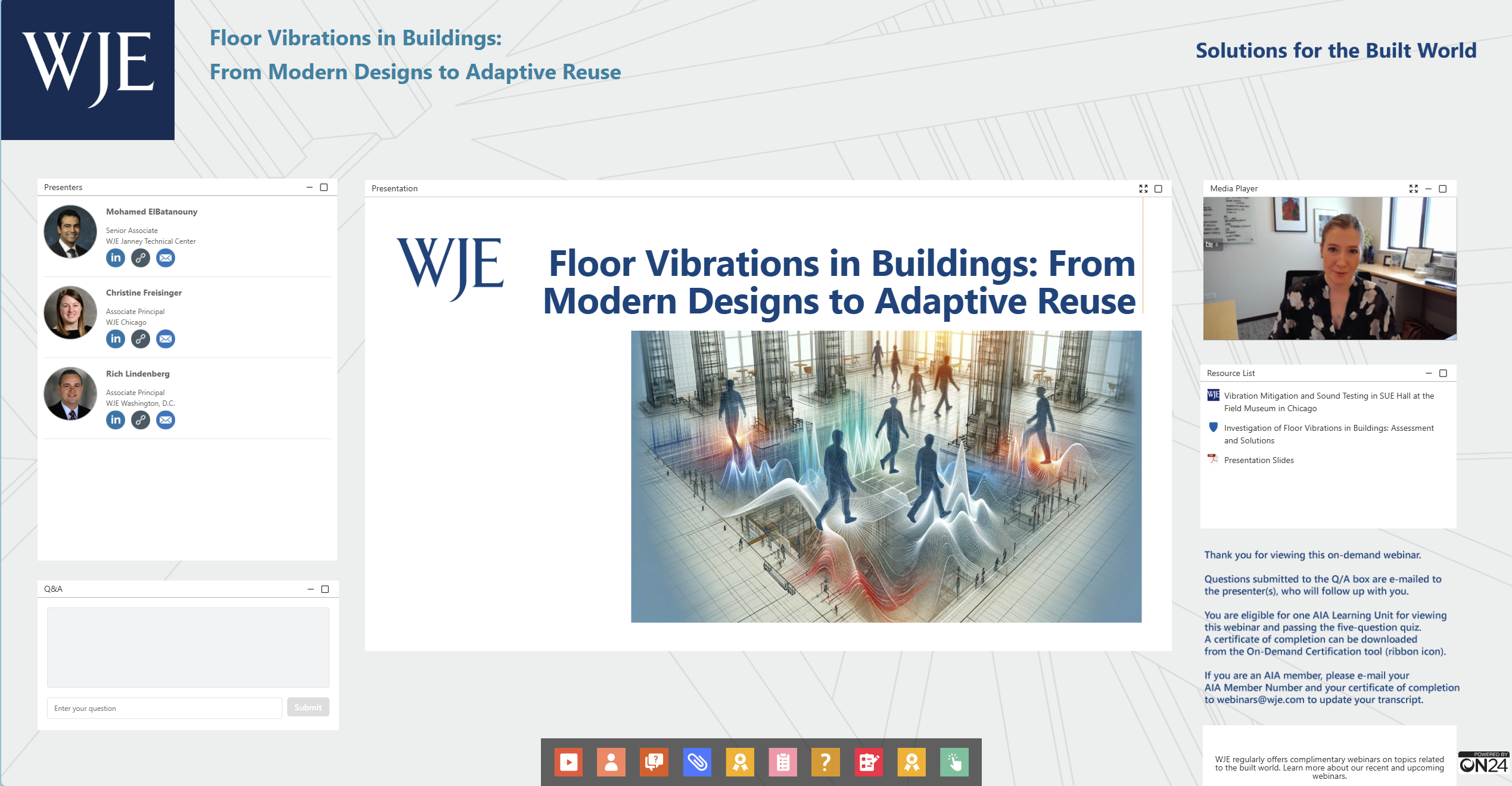The width and height of the screenshot is (1512, 786).
Task: Click the slide title Floor Vibrations in Buildings
Action: 840,281
